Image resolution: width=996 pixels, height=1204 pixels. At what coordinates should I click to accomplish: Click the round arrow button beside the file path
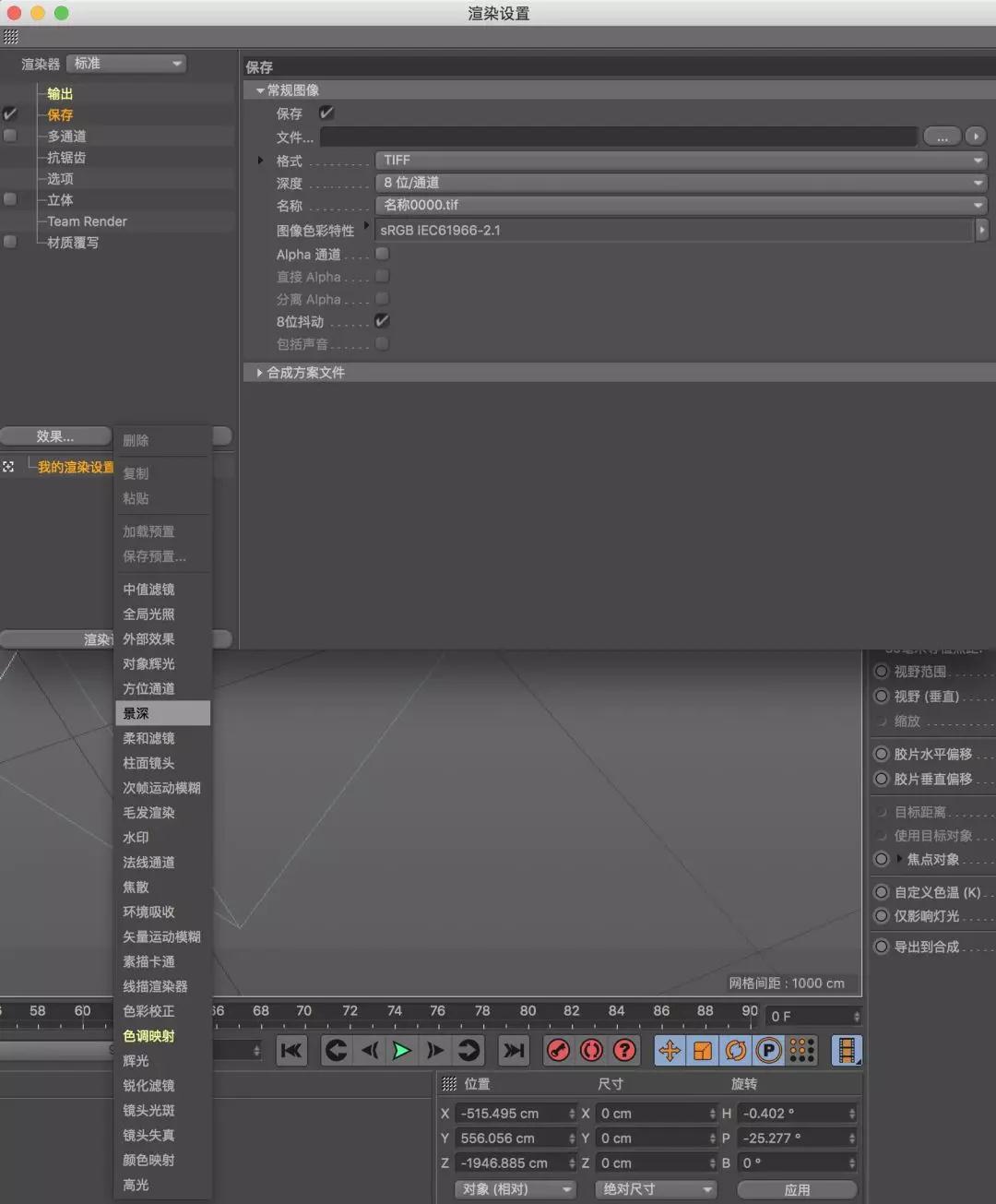click(x=976, y=137)
